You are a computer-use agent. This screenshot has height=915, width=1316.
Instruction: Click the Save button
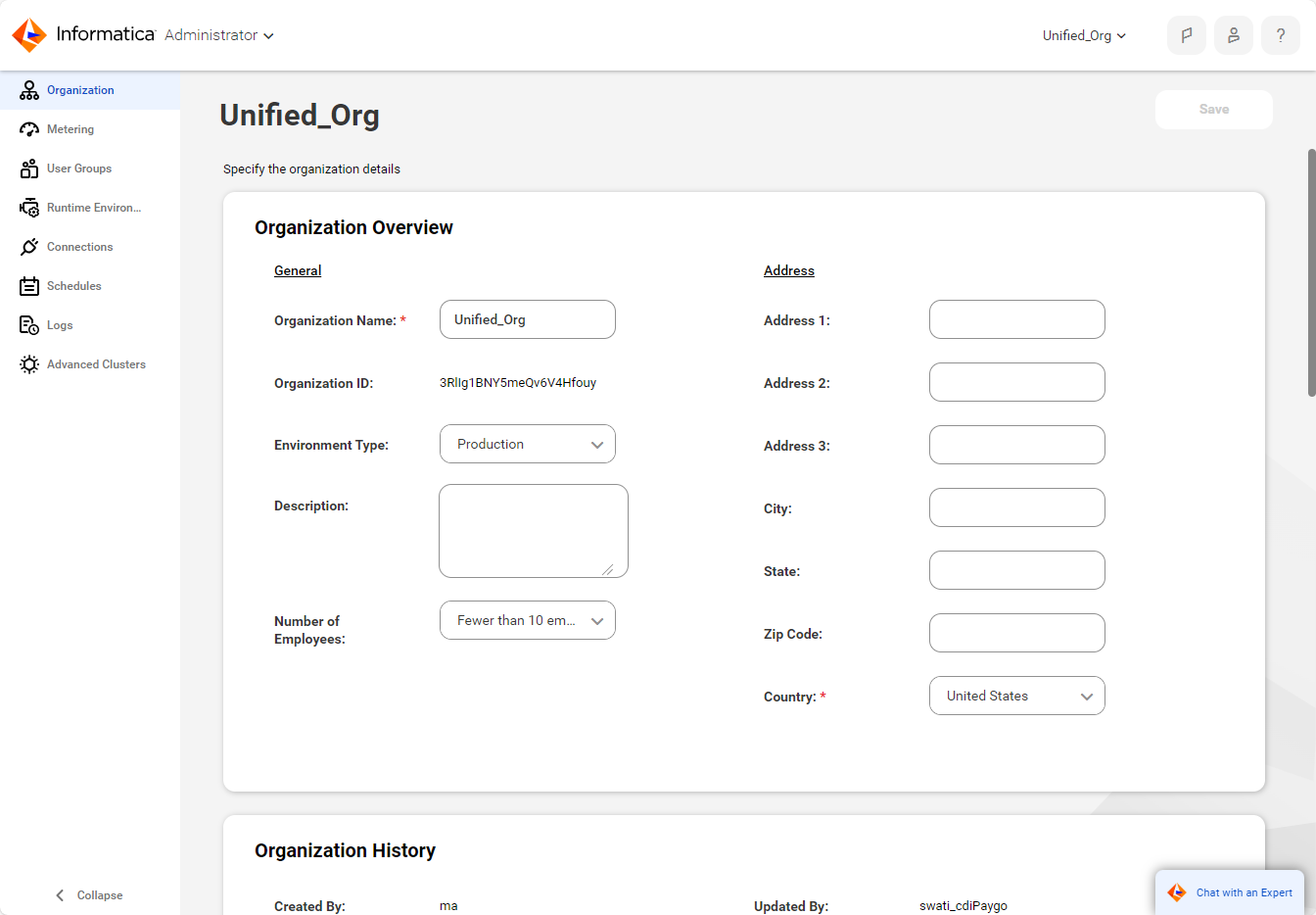1214,110
